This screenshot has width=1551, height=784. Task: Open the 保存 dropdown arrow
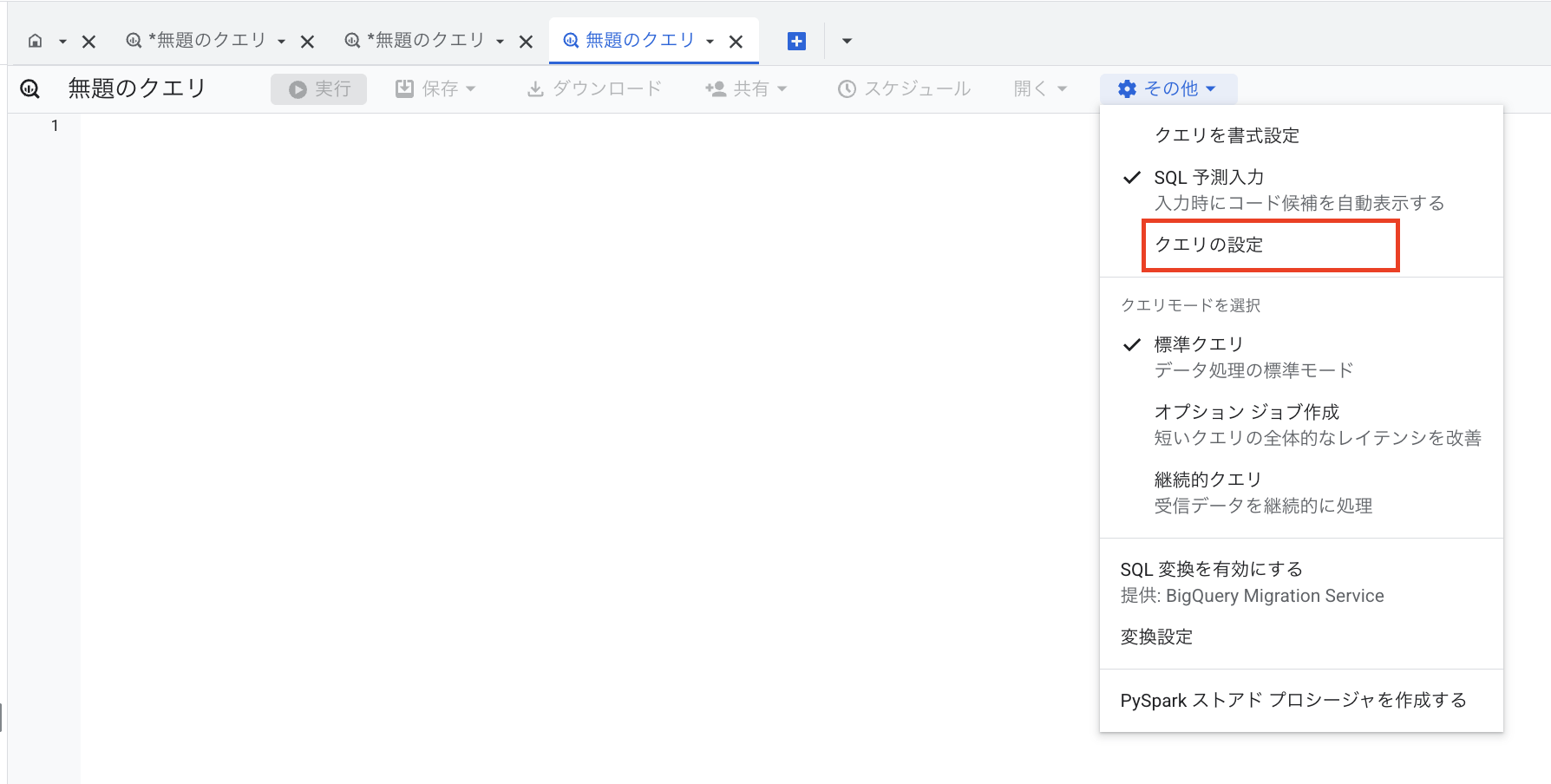pos(471,88)
